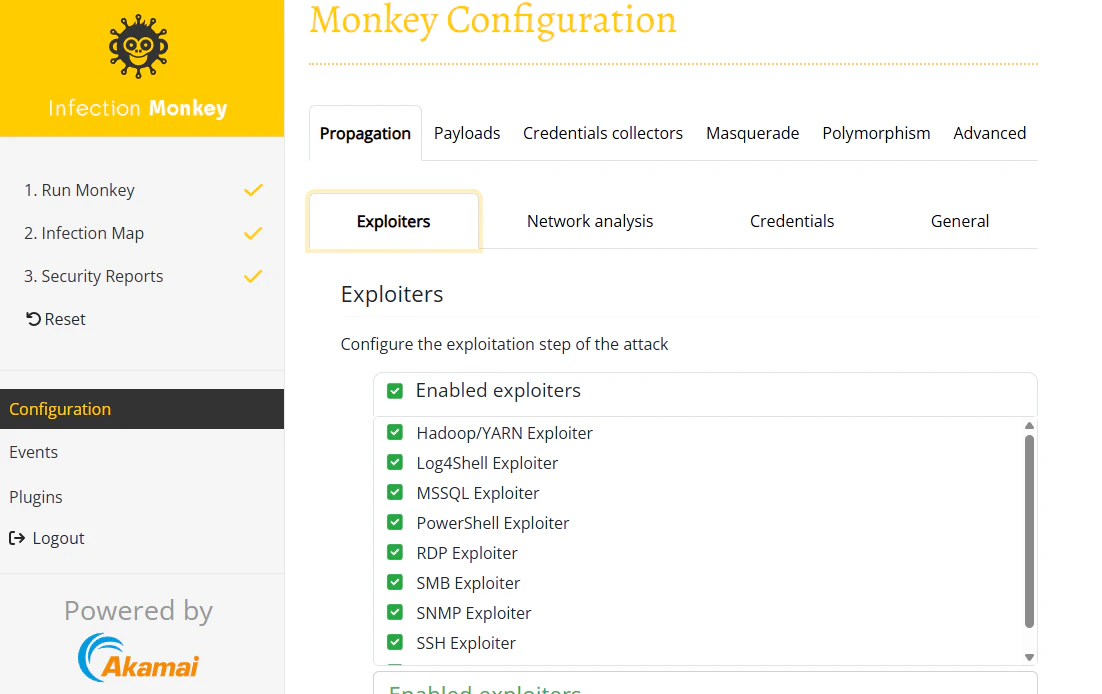Go to 1. Run Monkey page
This screenshot has width=1102, height=694.
click(79, 191)
